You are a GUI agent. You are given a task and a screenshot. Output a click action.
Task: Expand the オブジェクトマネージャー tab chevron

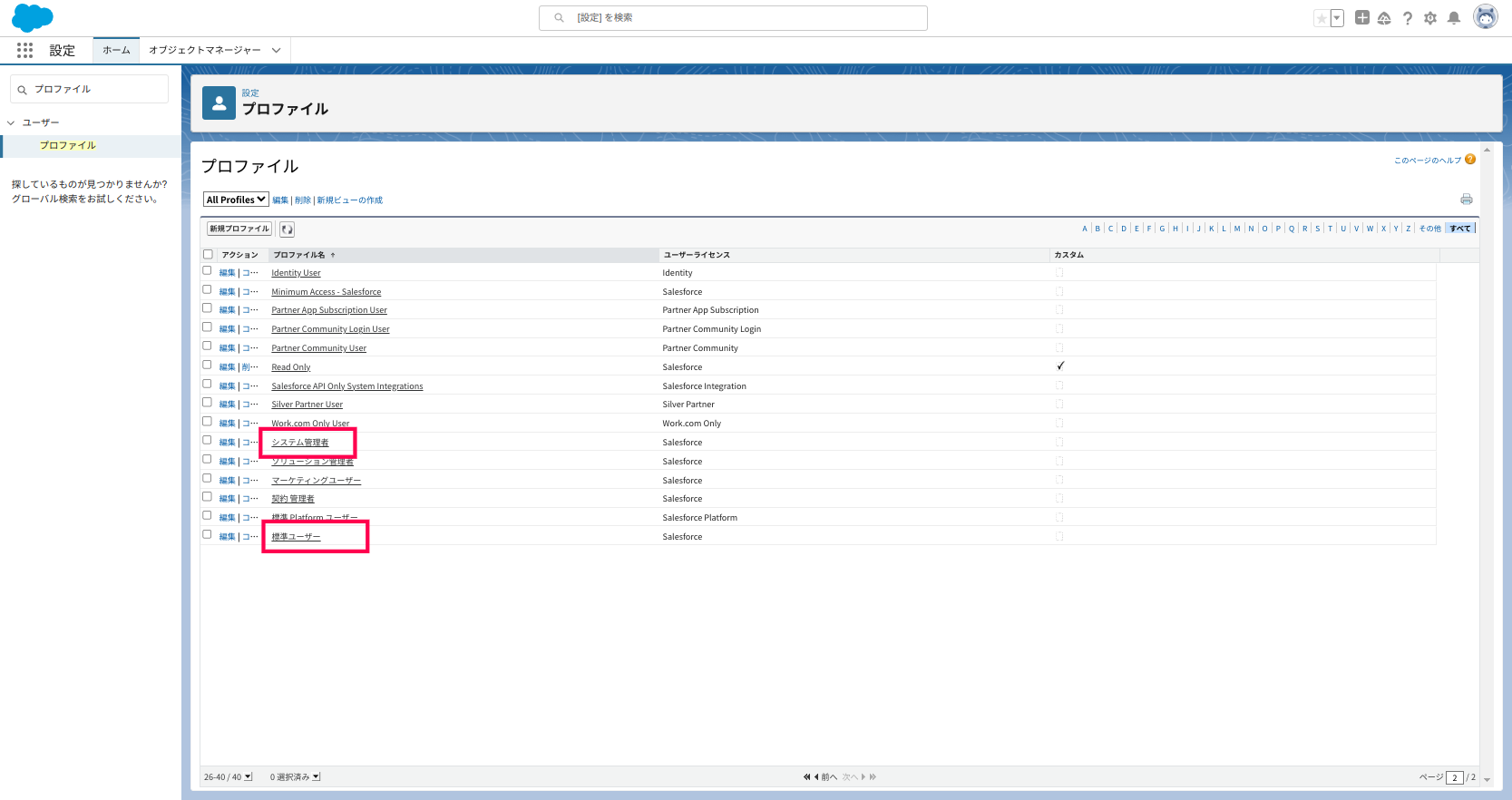coord(277,51)
